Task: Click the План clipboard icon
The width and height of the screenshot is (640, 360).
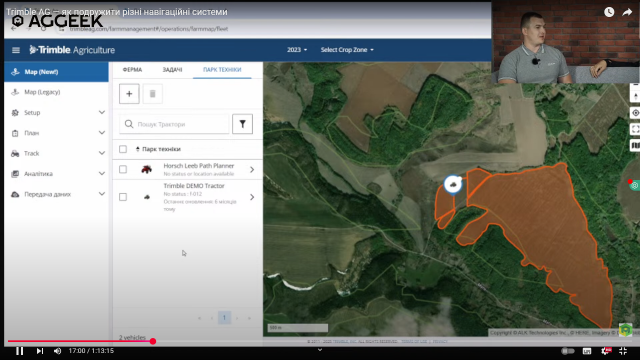Action: 15,133
